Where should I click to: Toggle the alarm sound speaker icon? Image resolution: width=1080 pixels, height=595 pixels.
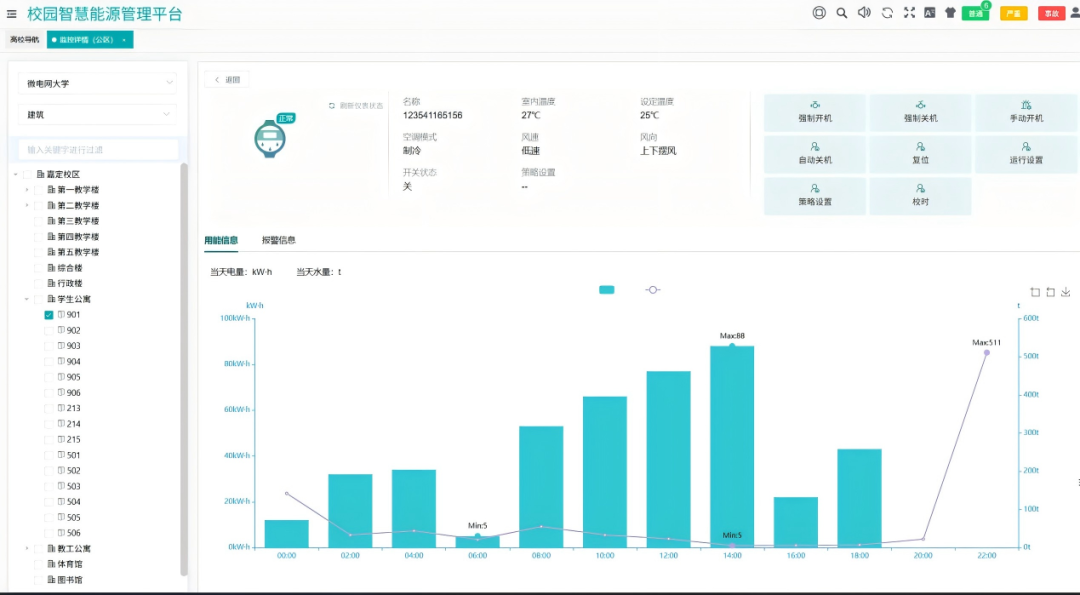click(x=864, y=13)
